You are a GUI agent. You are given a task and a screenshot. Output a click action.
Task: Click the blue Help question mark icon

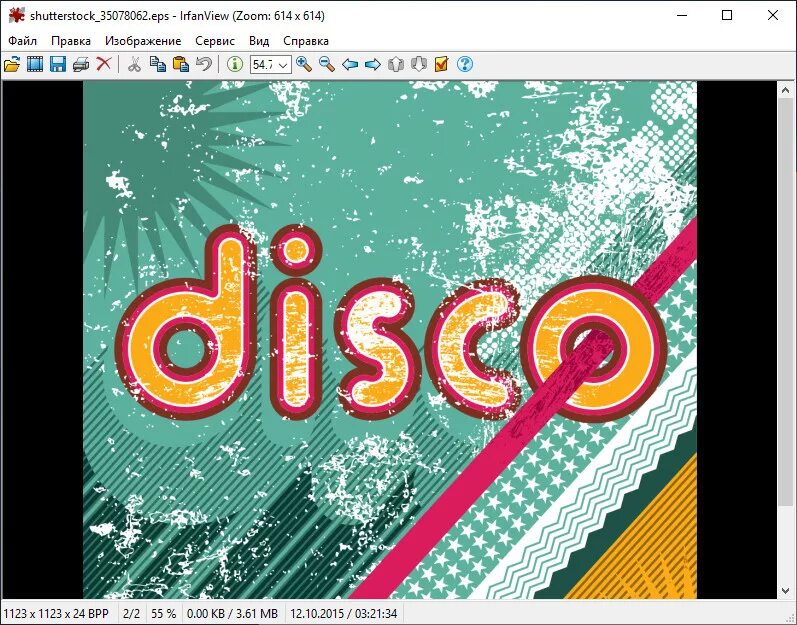tap(465, 64)
